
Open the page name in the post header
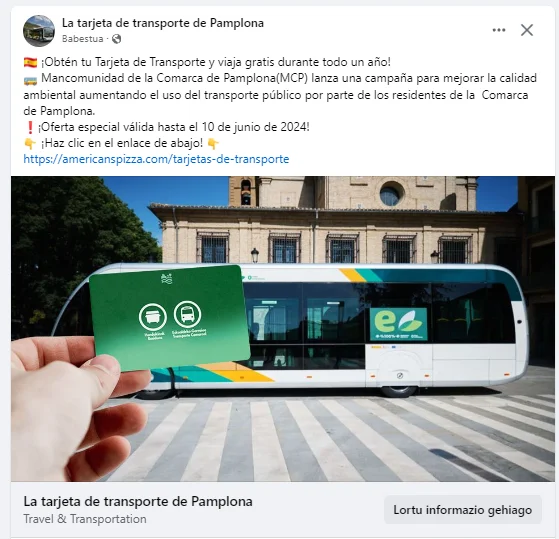pos(163,23)
